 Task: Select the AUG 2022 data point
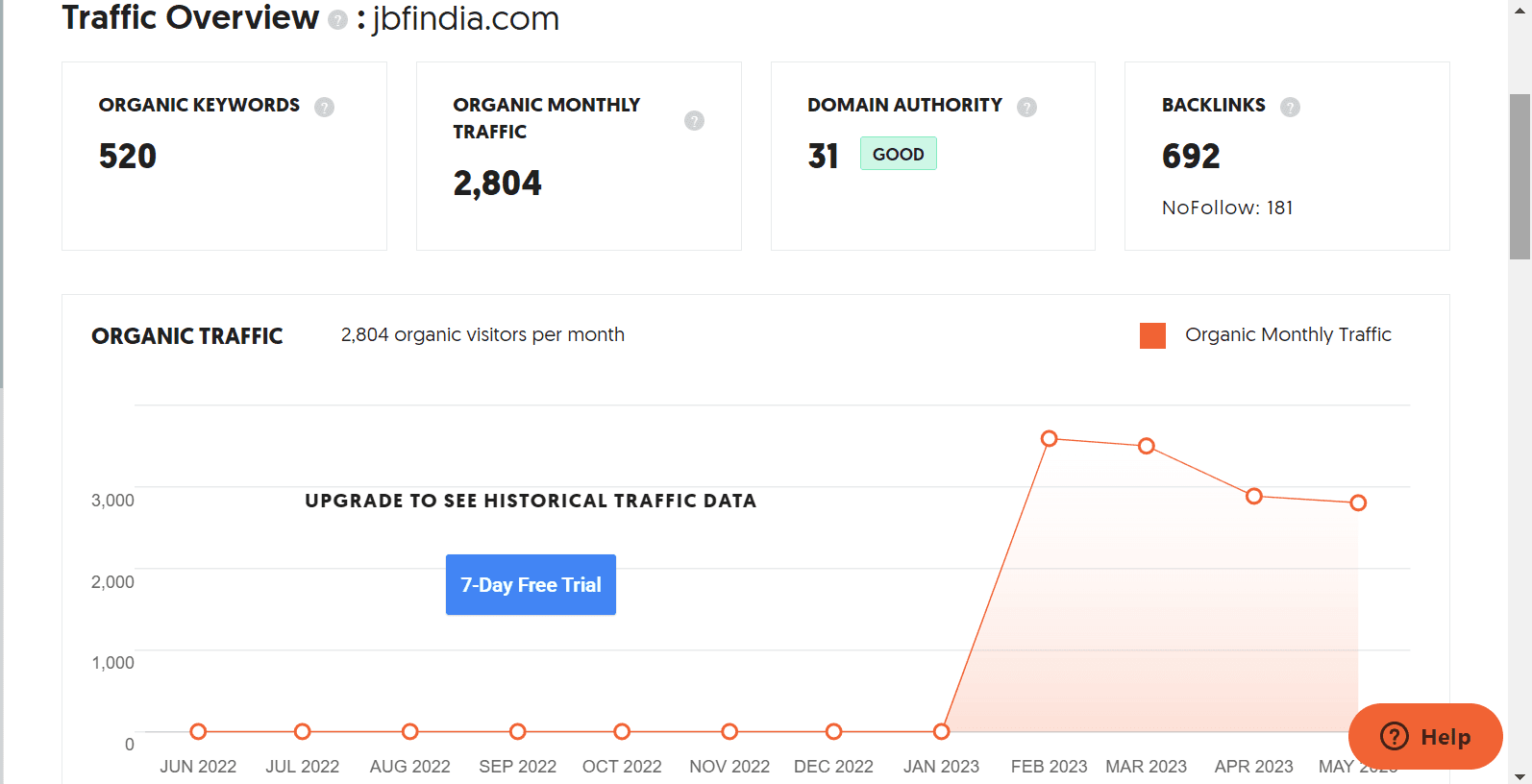click(410, 731)
